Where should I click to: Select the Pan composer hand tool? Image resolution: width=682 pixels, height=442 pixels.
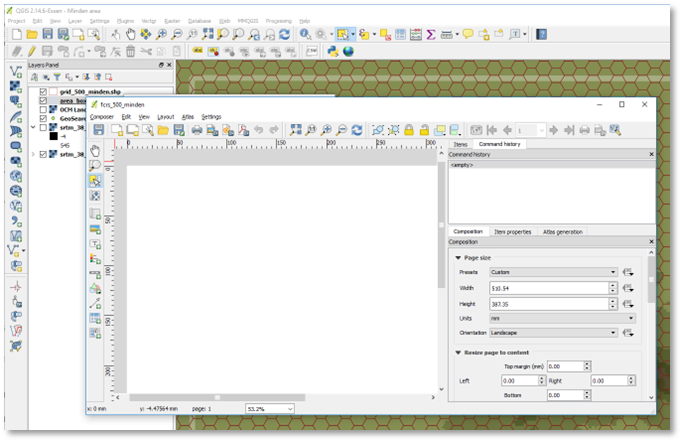[x=95, y=151]
